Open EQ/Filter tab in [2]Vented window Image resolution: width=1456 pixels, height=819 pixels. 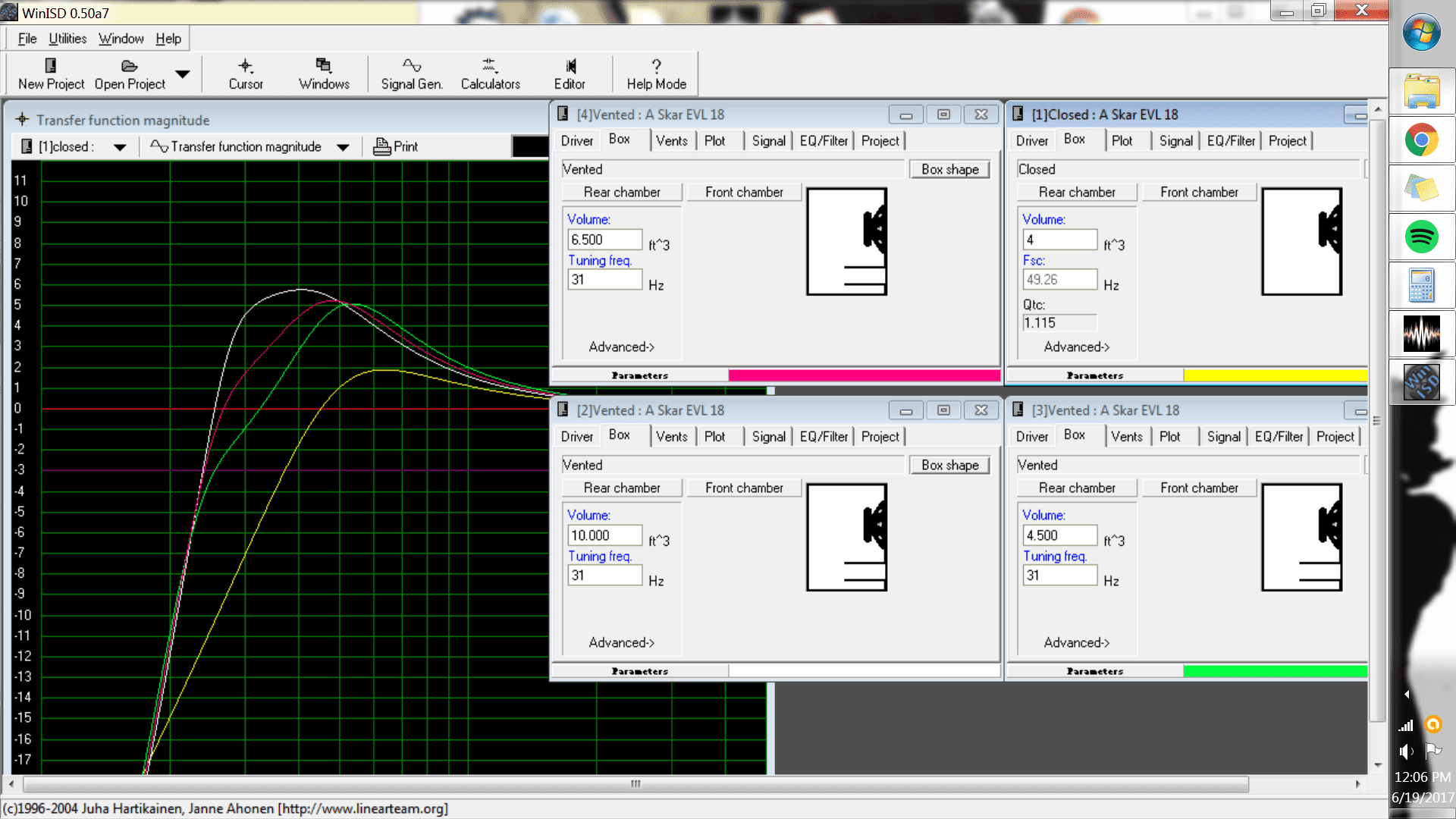824,437
